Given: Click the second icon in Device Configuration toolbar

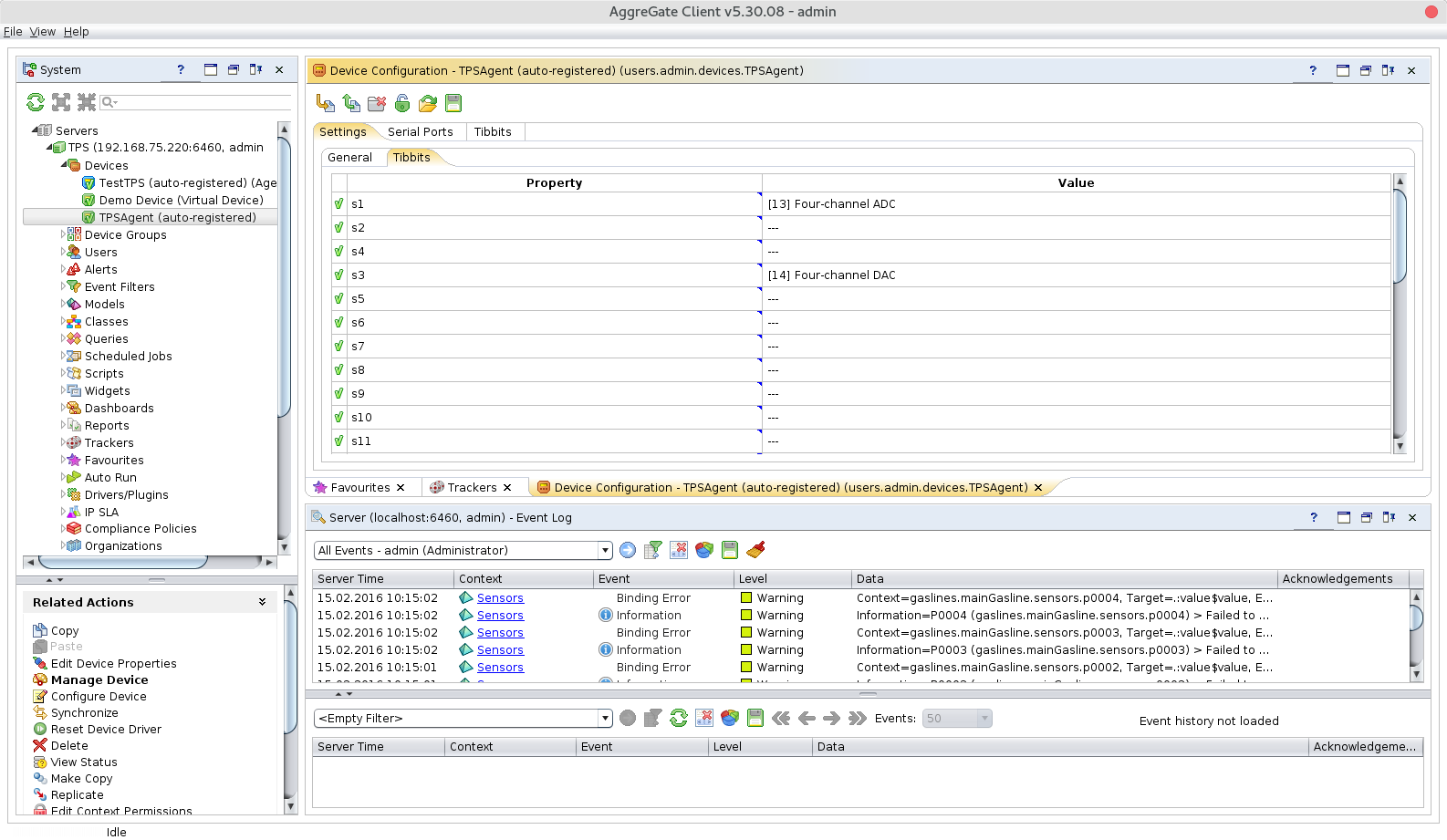Looking at the screenshot, I should [351, 103].
